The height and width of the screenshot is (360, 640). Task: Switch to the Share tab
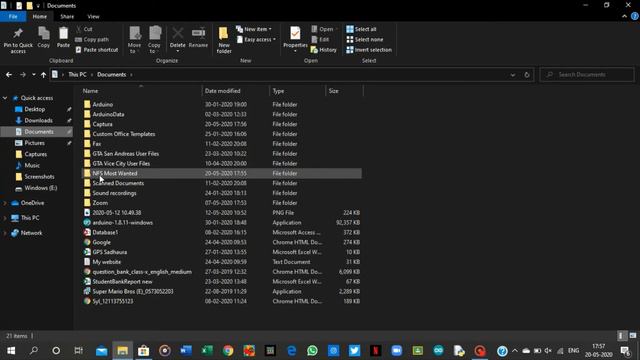point(67,16)
